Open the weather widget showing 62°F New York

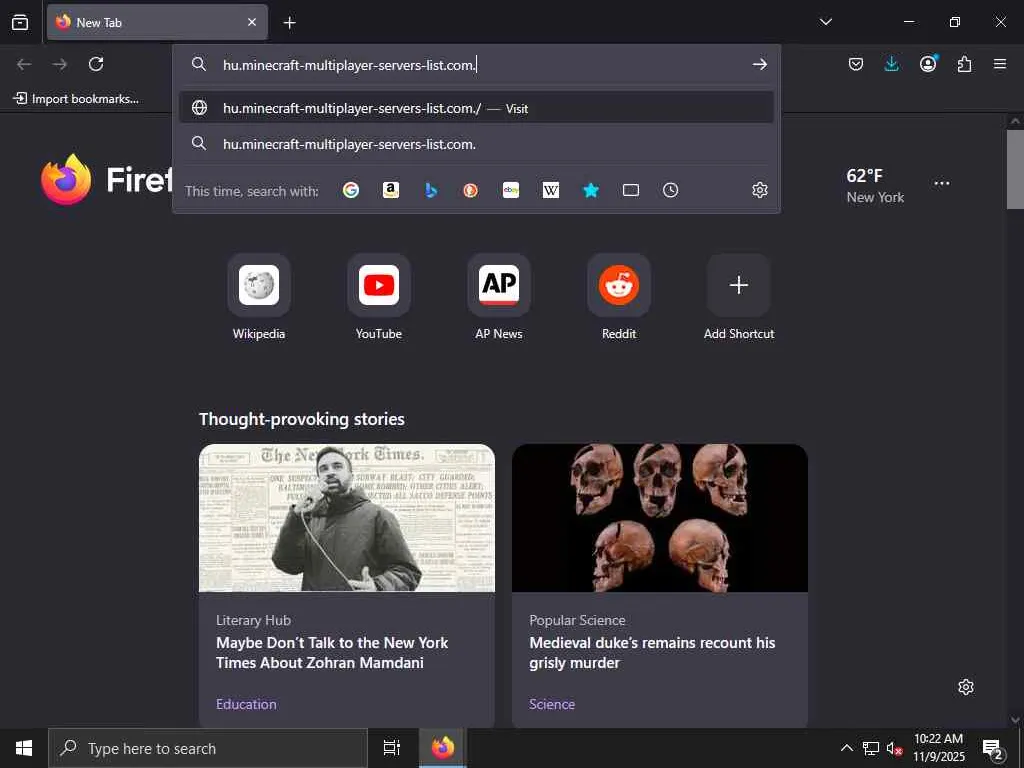click(x=875, y=185)
